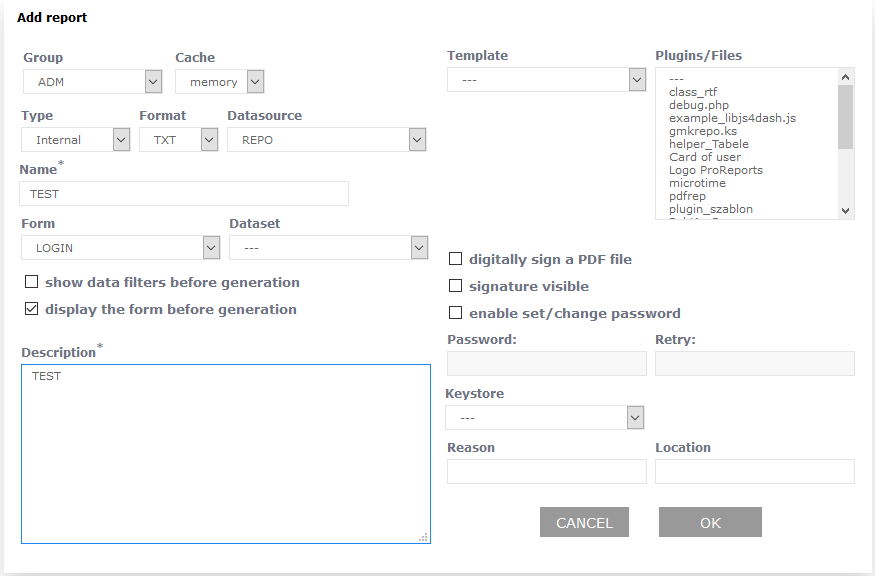Click the Plugins/Files scroll down arrow

click(845, 211)
